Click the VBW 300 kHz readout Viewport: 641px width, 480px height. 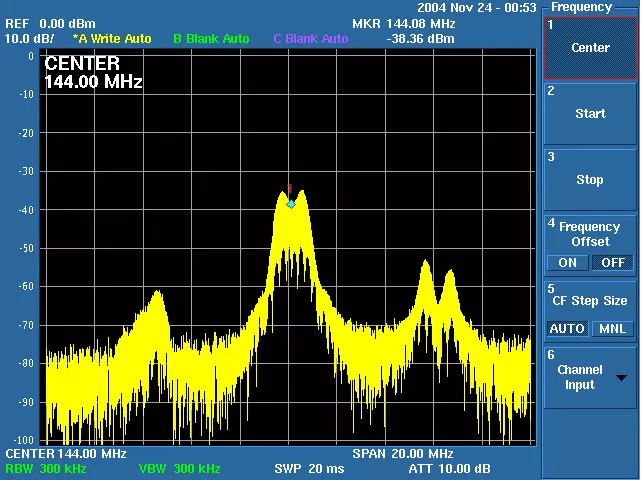point(179,469)
